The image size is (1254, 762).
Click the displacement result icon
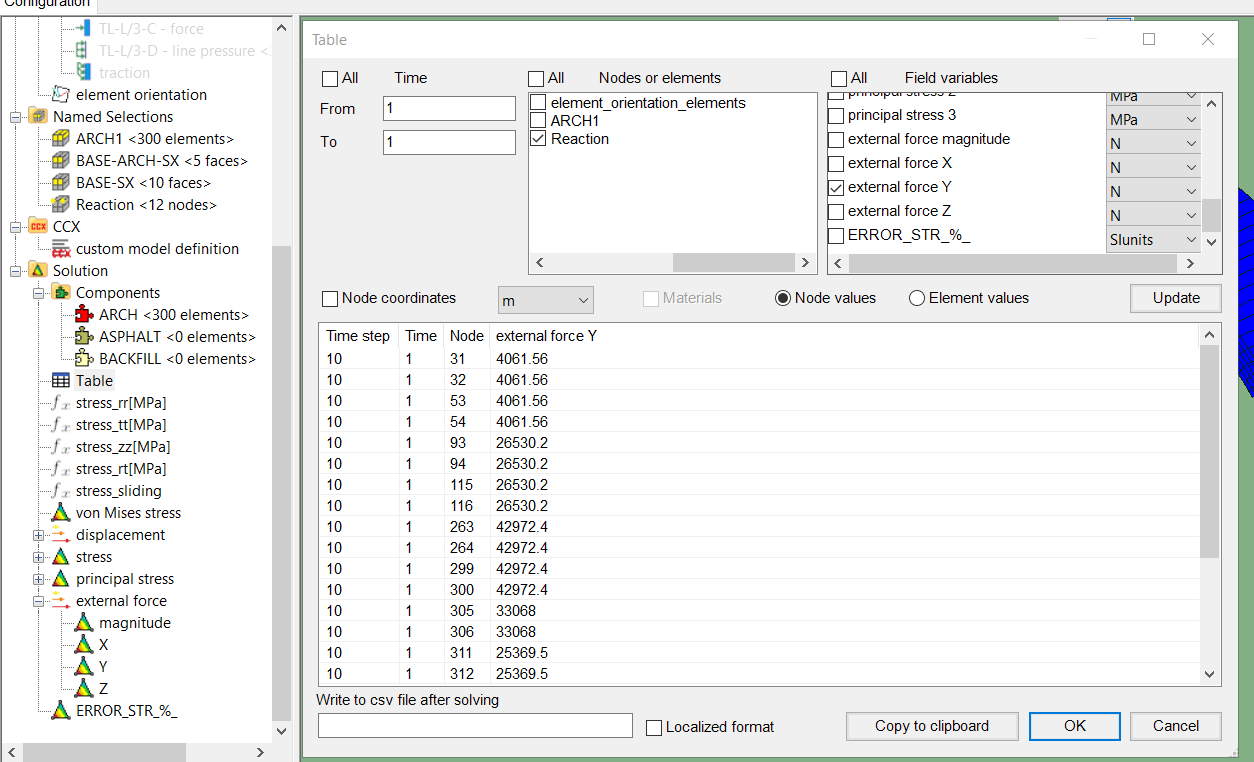61,535
